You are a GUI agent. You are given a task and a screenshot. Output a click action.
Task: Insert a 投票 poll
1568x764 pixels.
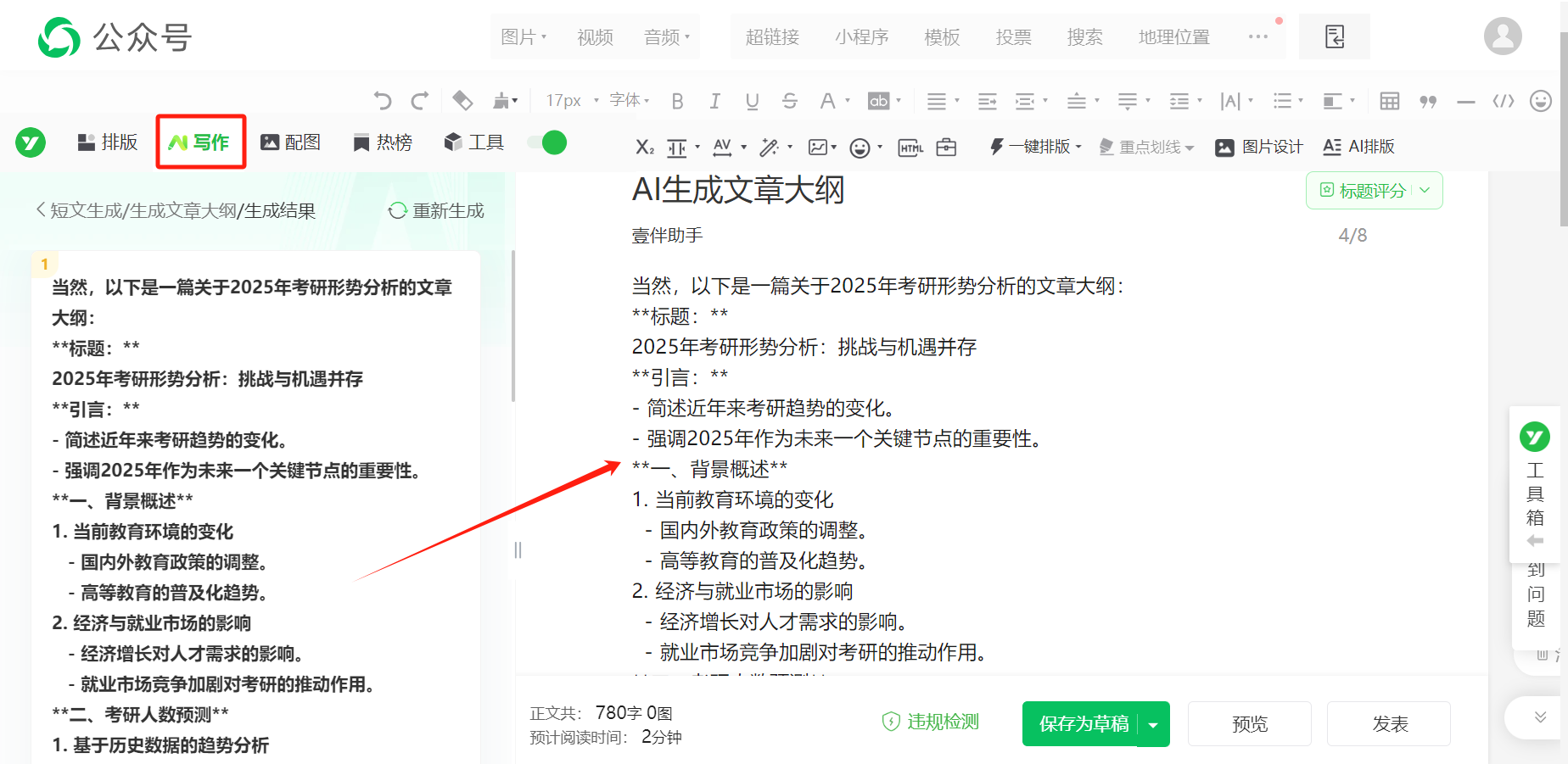point(1013,36)
